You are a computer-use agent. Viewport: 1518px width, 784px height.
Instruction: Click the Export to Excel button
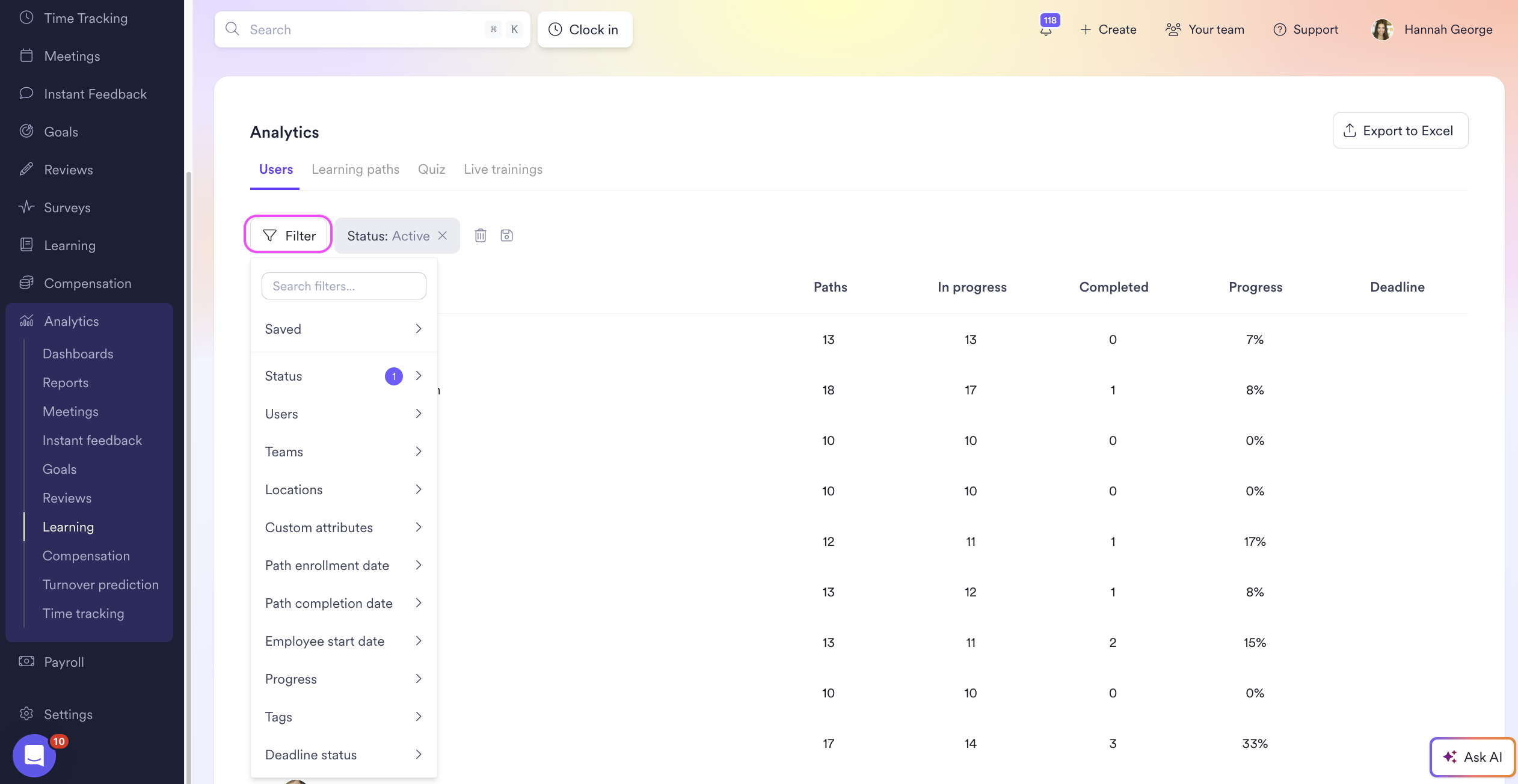[x=1400, y=130]
